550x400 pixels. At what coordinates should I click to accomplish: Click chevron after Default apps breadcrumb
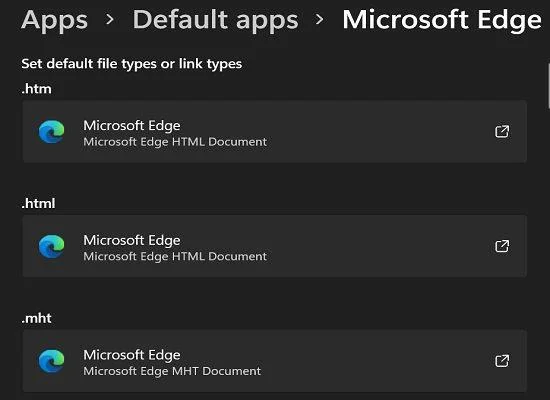(320, 19)
